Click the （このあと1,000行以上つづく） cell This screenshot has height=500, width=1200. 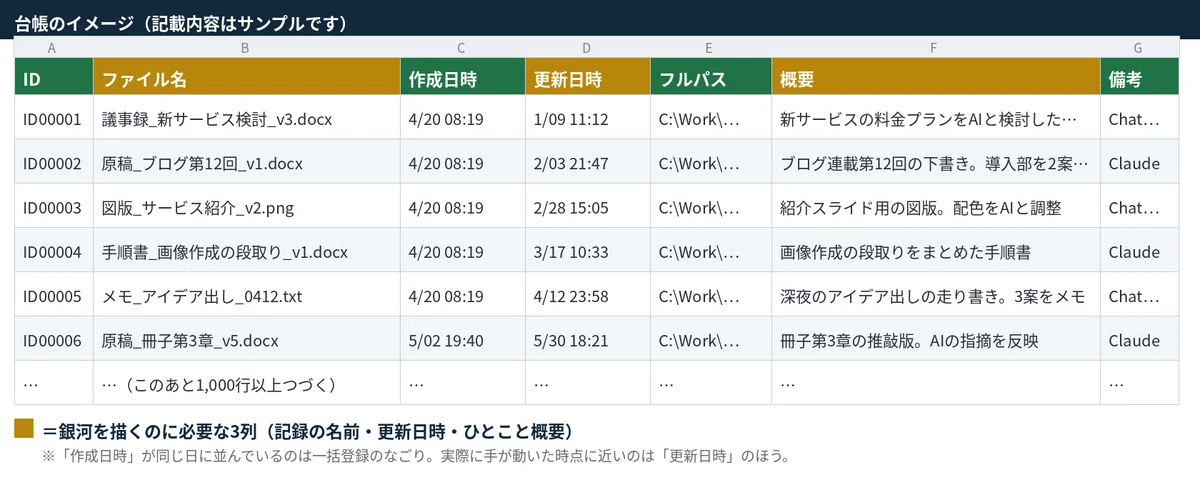point(247,383)
